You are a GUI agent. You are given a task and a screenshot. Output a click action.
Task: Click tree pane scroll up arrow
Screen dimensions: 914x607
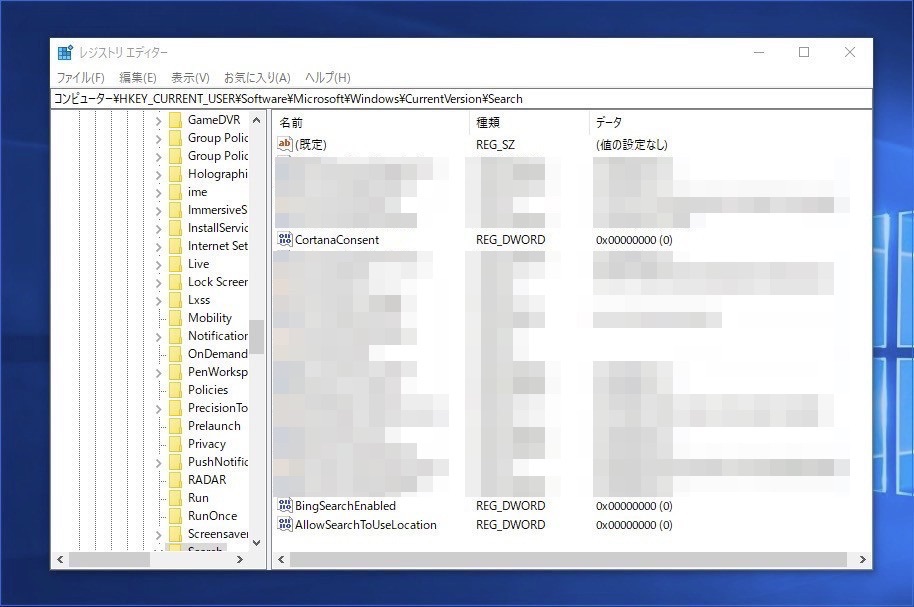pyautogui.click(x=256, y=120)
